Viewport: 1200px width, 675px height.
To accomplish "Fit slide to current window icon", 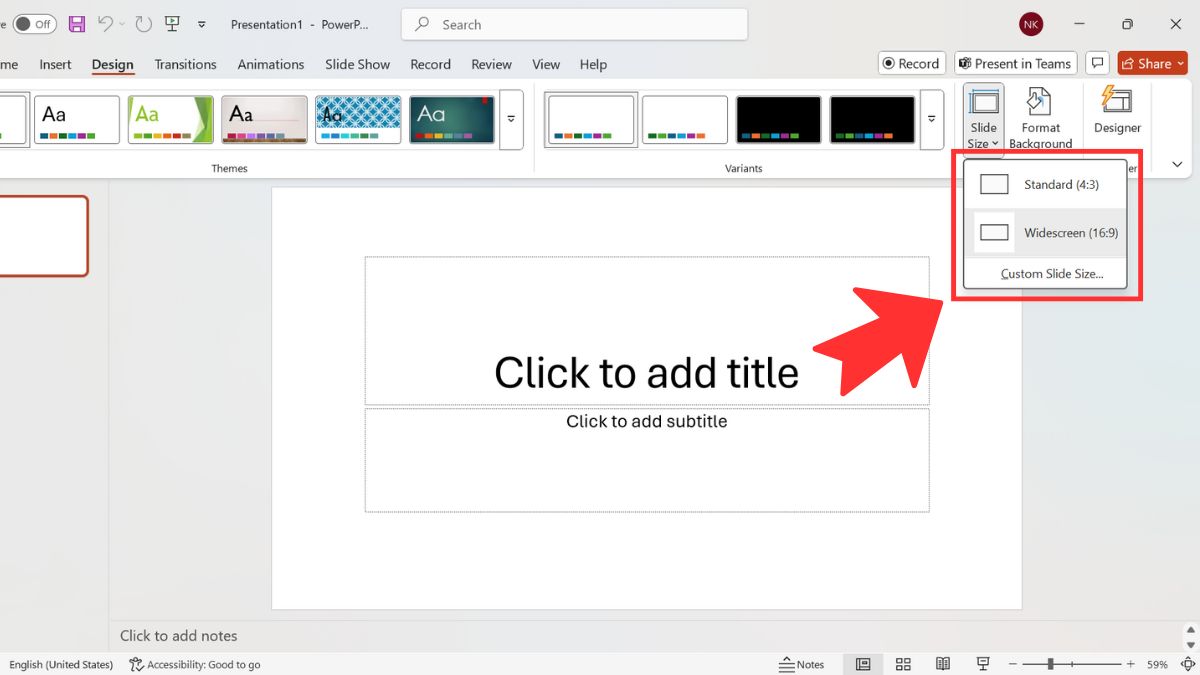I will (x=1187, y=664).
